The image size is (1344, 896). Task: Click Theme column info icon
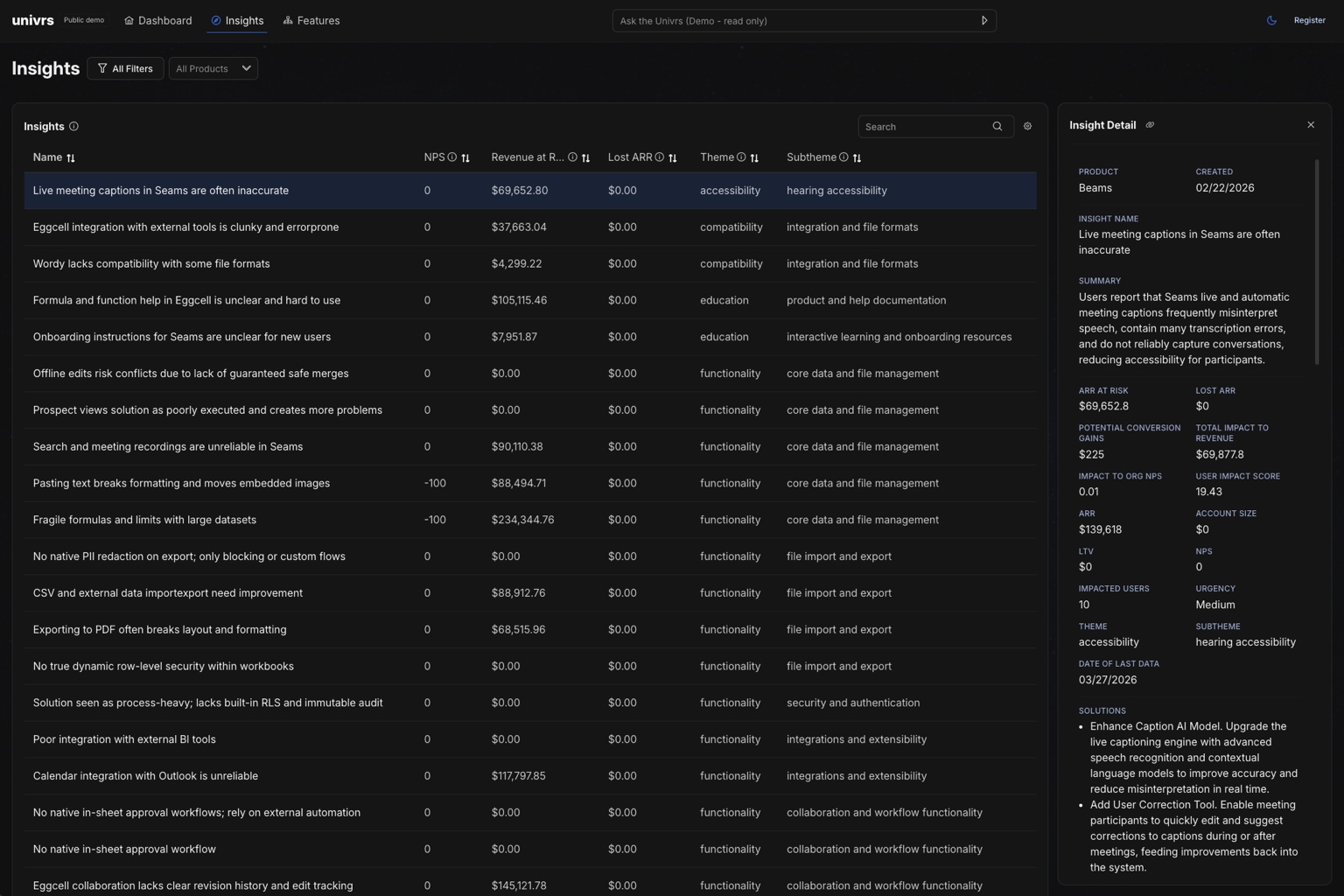[x=741, y=157]
